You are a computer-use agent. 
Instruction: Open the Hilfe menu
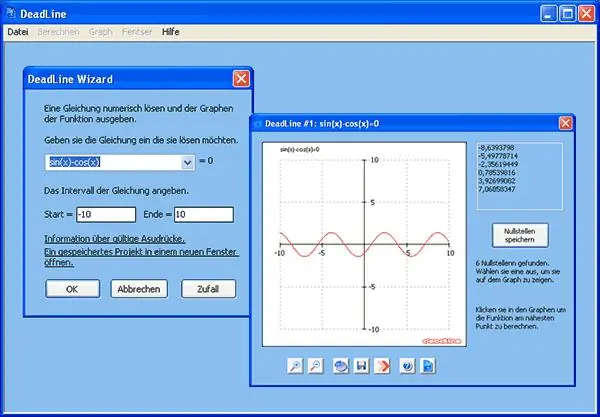click(x=171, y=32)
